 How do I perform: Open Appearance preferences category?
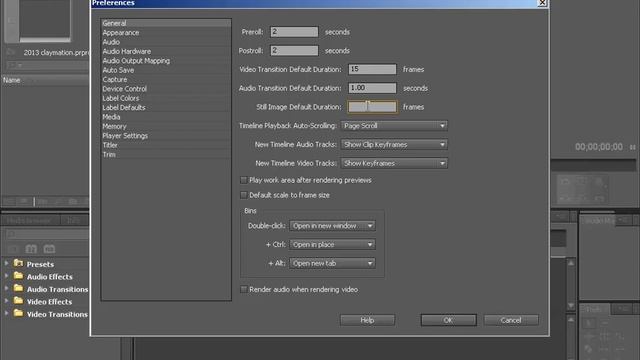coord(166,33)
